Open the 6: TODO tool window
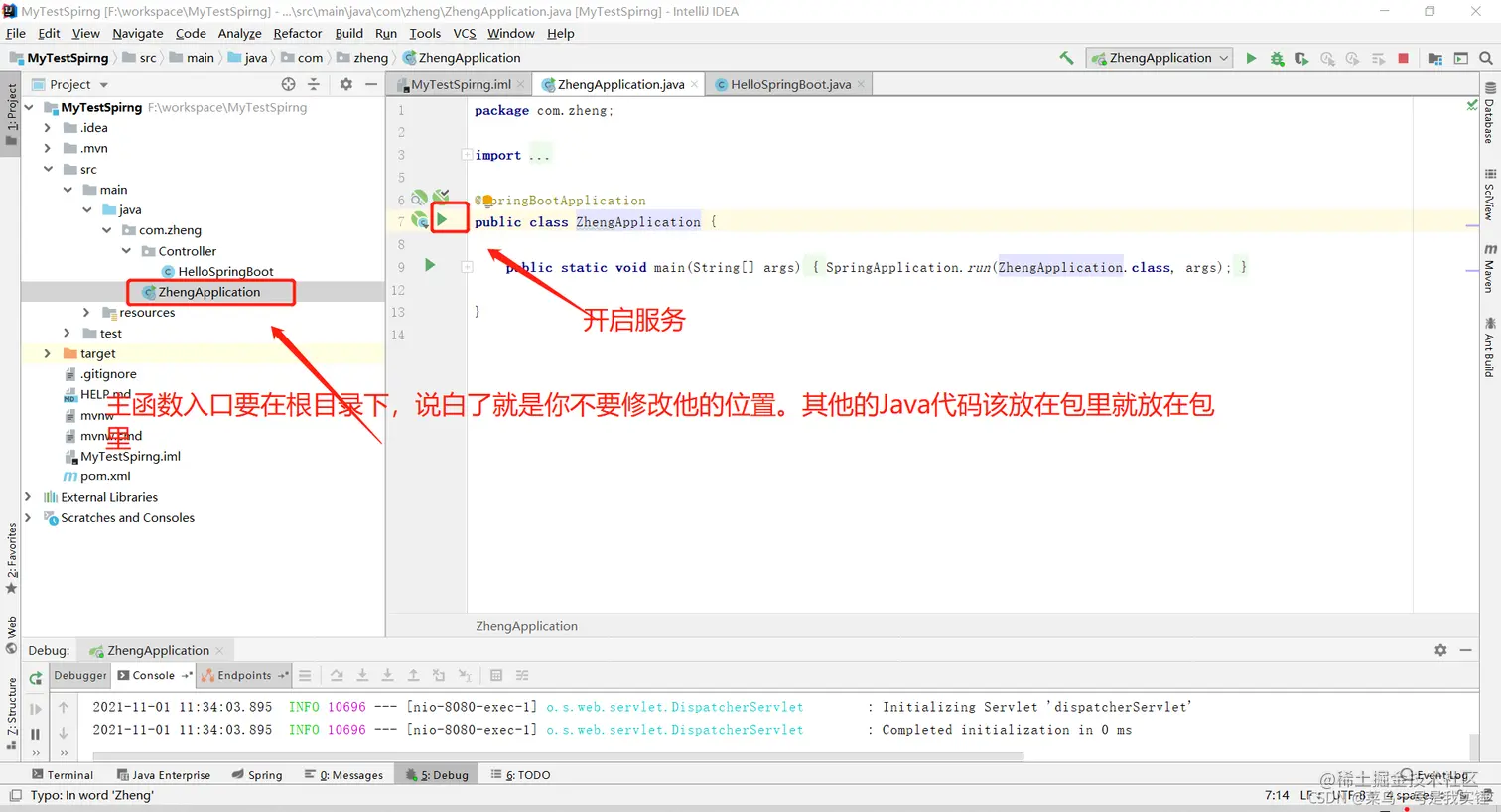Image resolution: width=1501 pixels, height=812 pixels. coord(520,775)
